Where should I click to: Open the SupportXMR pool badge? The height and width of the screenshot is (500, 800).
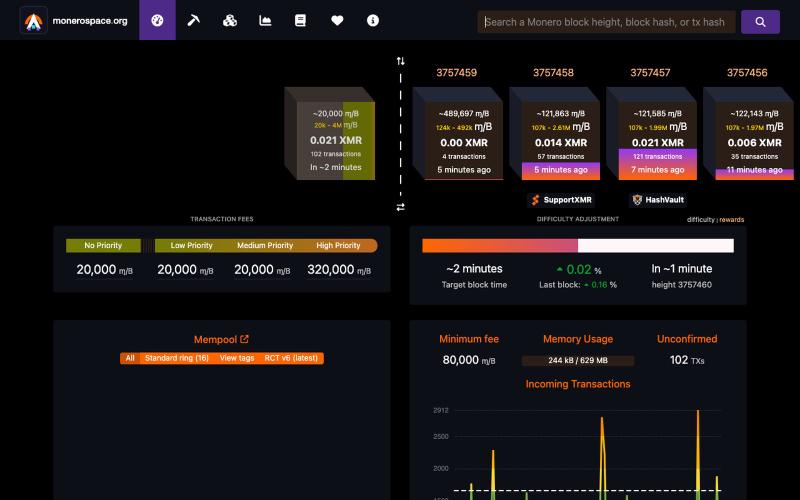[561, 200]
